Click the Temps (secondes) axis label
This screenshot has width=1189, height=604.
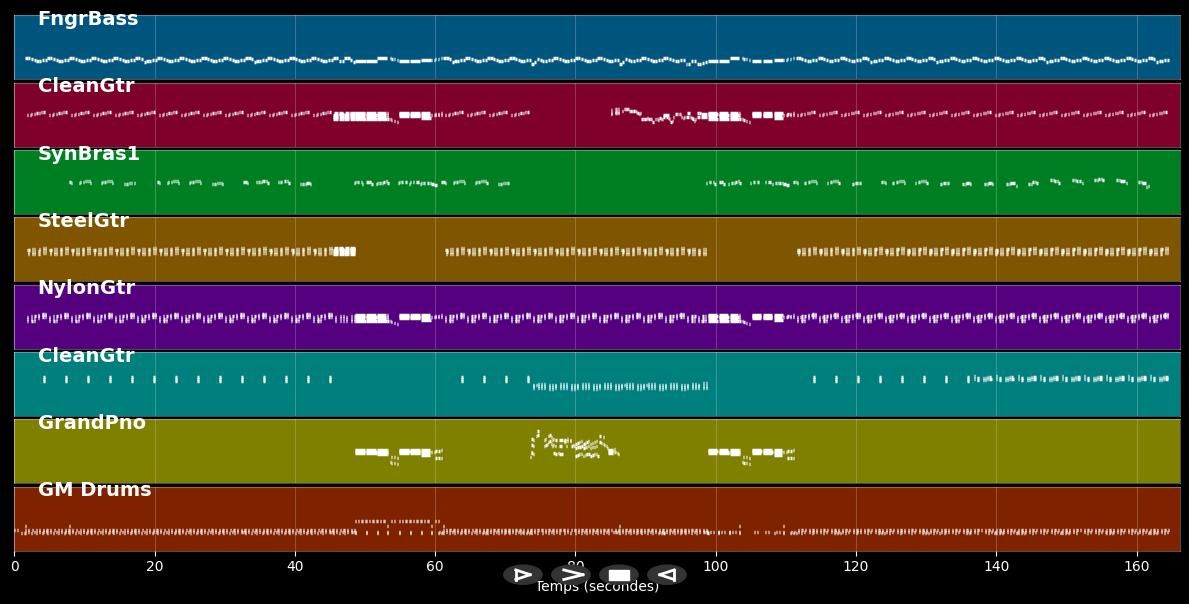coord(597,587)
